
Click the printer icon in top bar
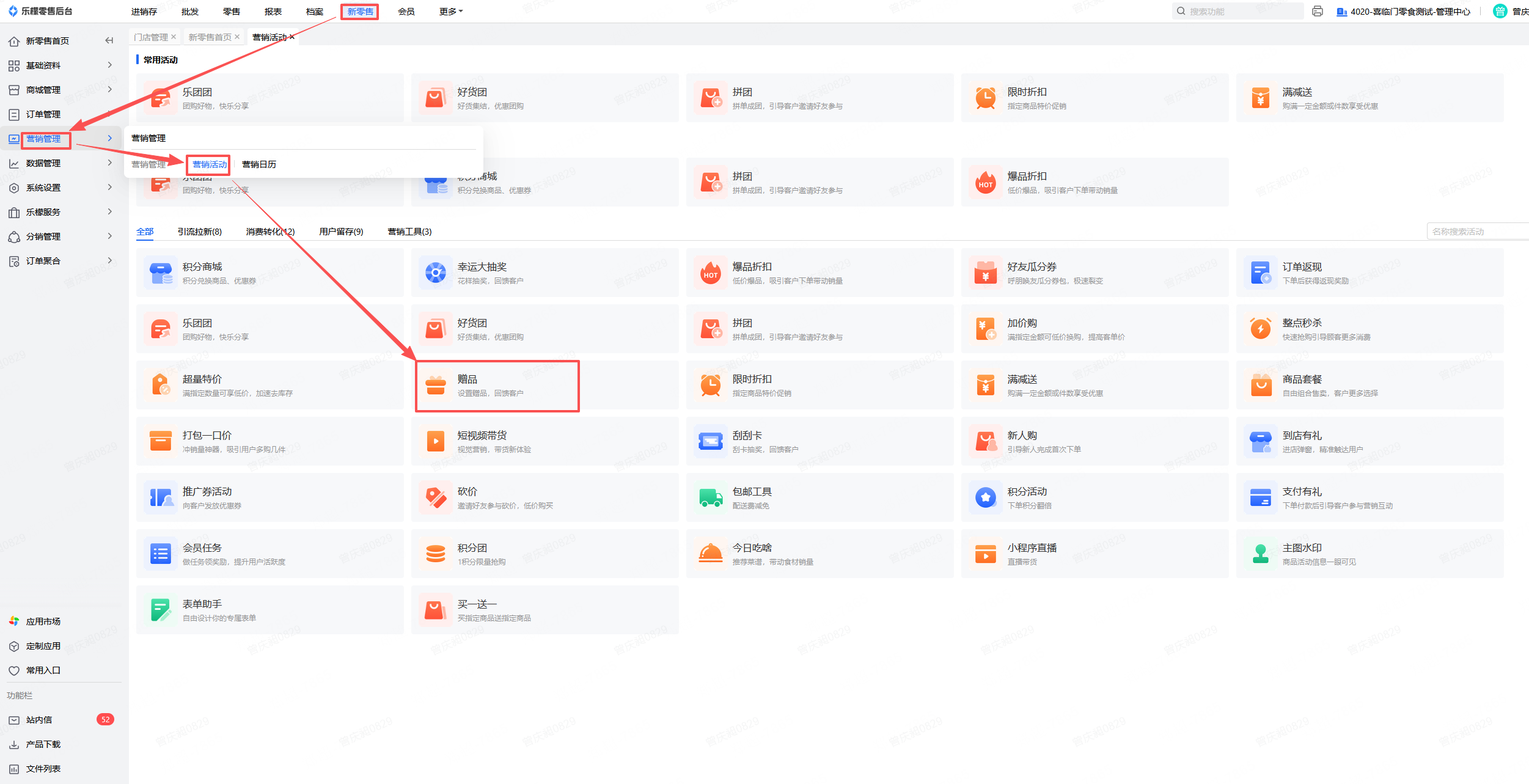pos(1317,12)
